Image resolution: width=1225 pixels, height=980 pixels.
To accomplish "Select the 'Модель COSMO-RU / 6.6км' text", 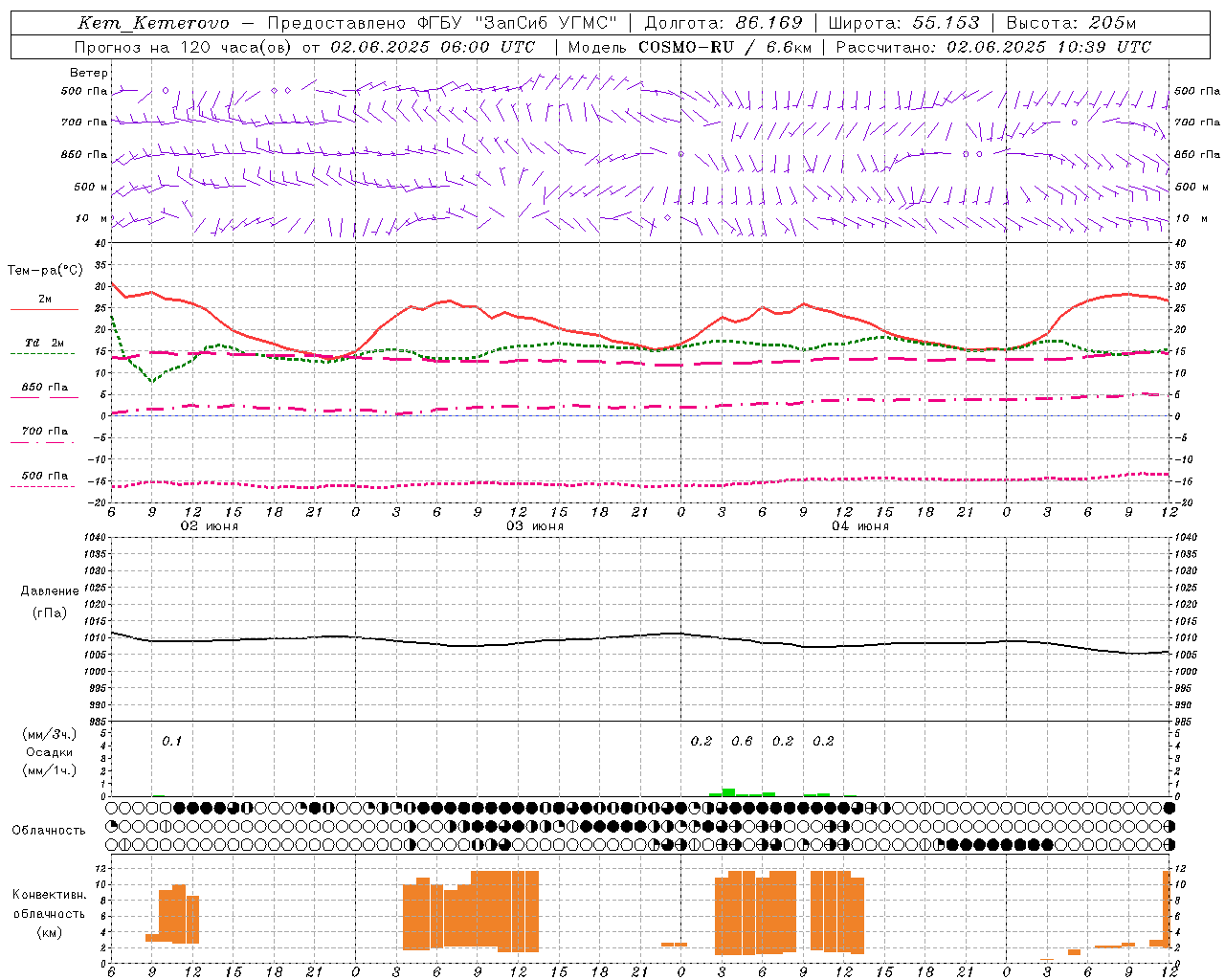I will [690, 47].
